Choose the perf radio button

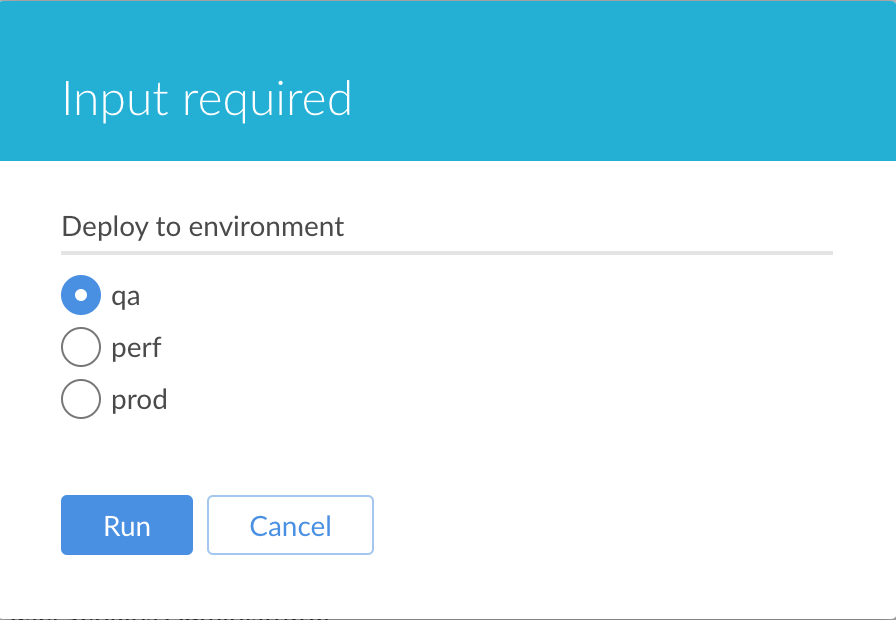(x=81, y=348)
